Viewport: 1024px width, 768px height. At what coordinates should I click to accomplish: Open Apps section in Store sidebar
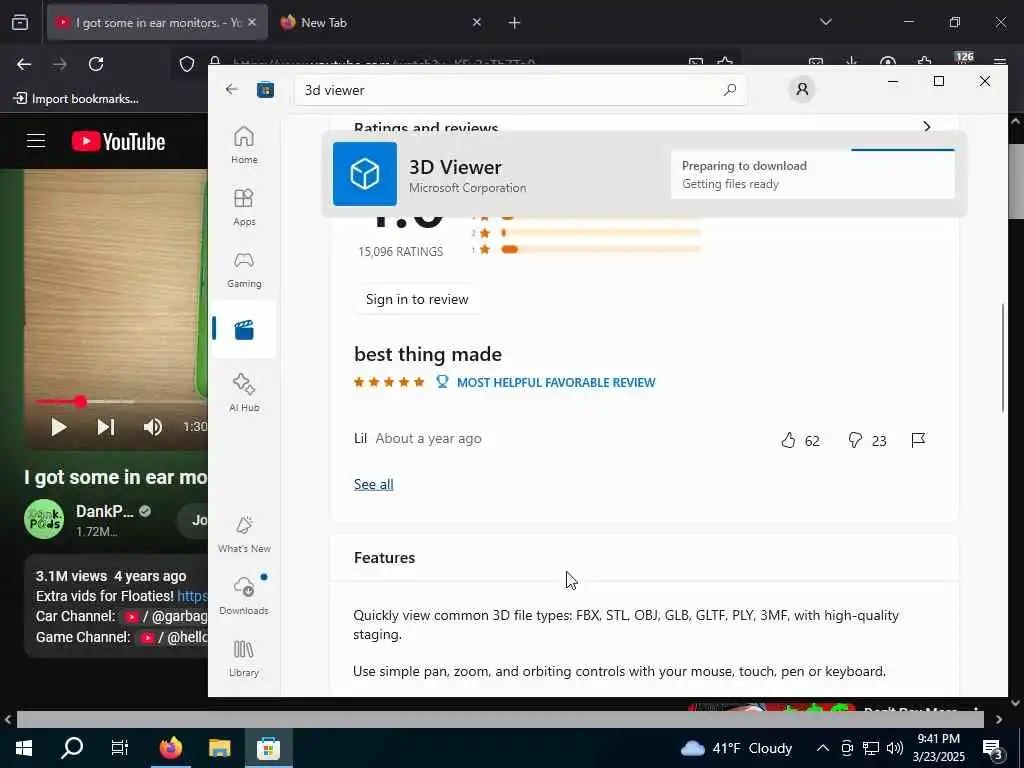pyautogui.click(x=244, y=207)
